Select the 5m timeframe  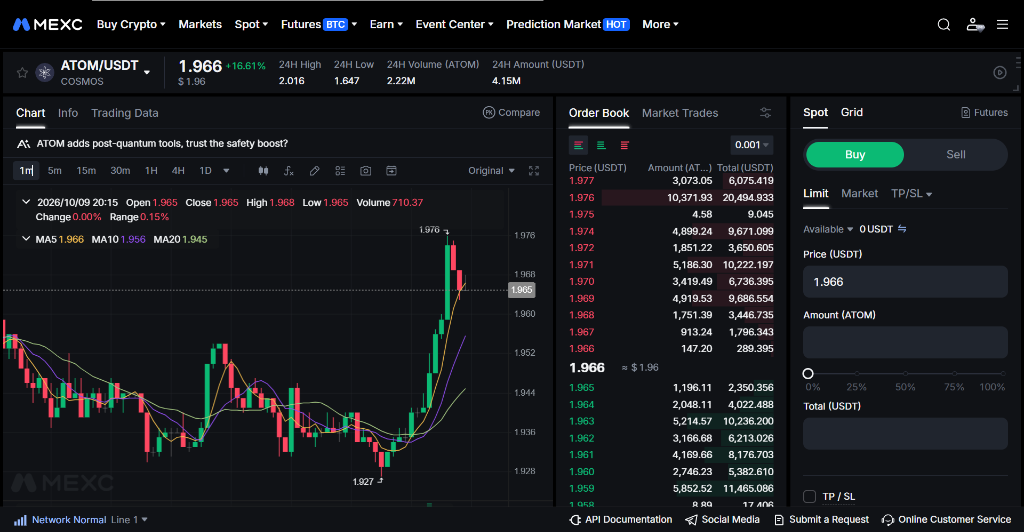coord(55,171)
